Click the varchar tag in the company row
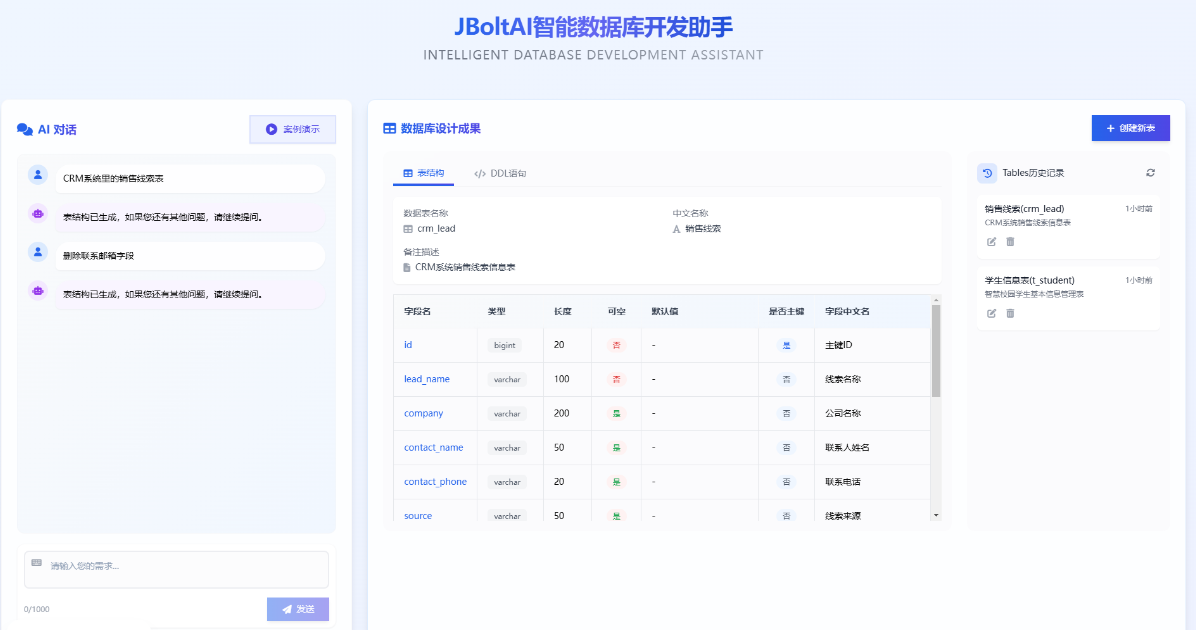Viewport: 1196px width, 630px height. tap(506, 413)
